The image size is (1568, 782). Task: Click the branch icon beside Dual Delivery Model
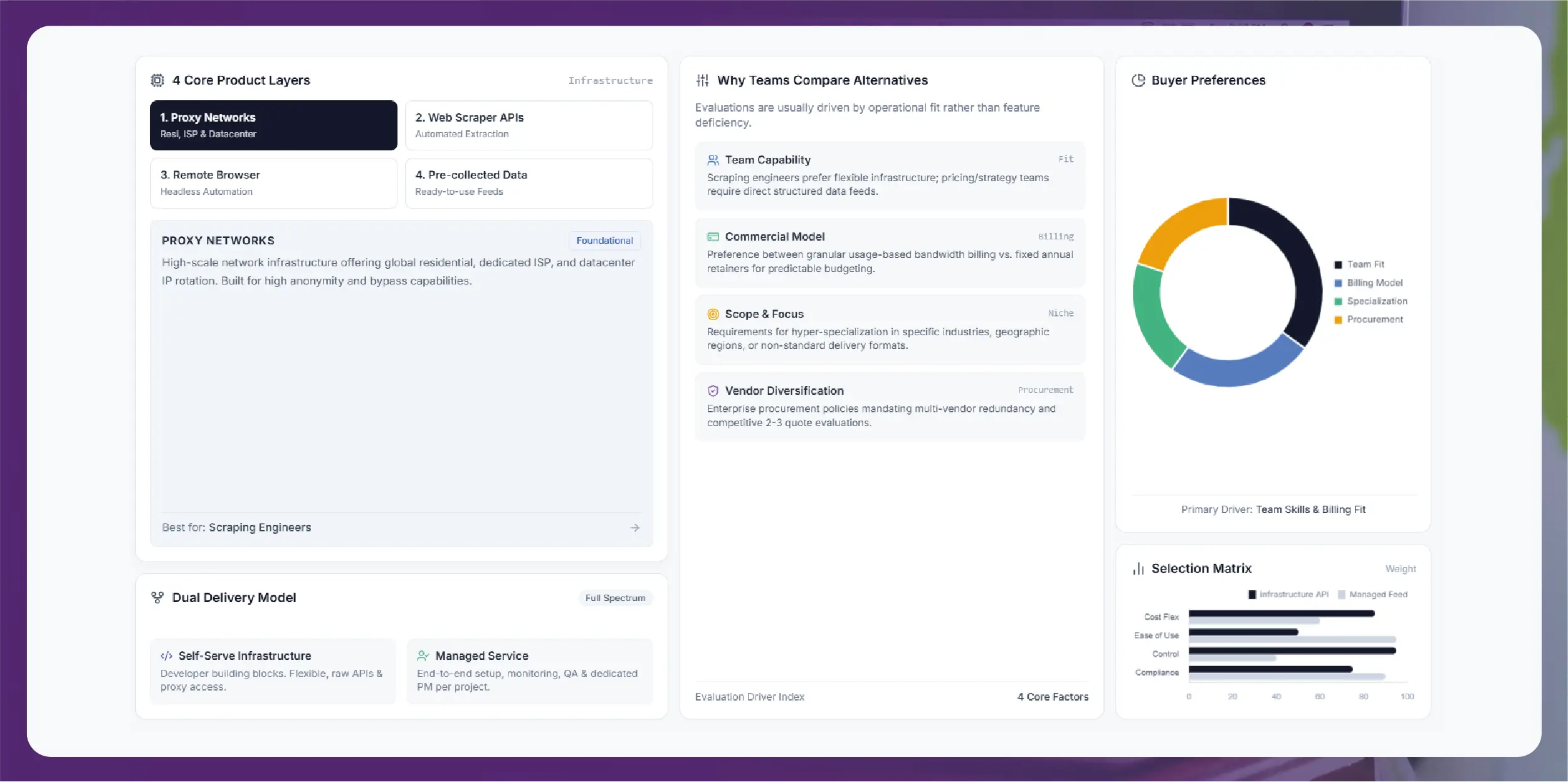tap(157, 598)
